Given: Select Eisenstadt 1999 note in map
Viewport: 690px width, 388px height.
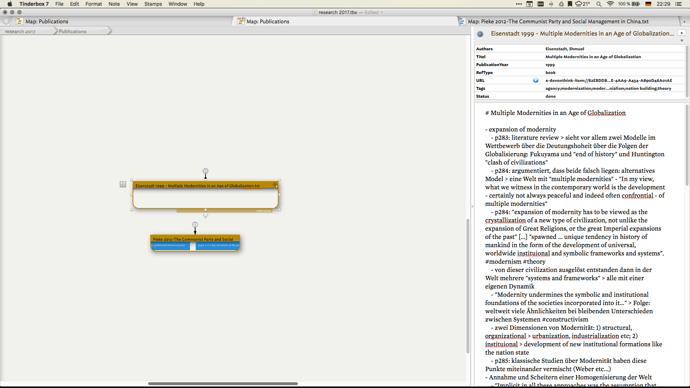Looking at the screenshot, I should pyautogui.click(x=206, y=195).
